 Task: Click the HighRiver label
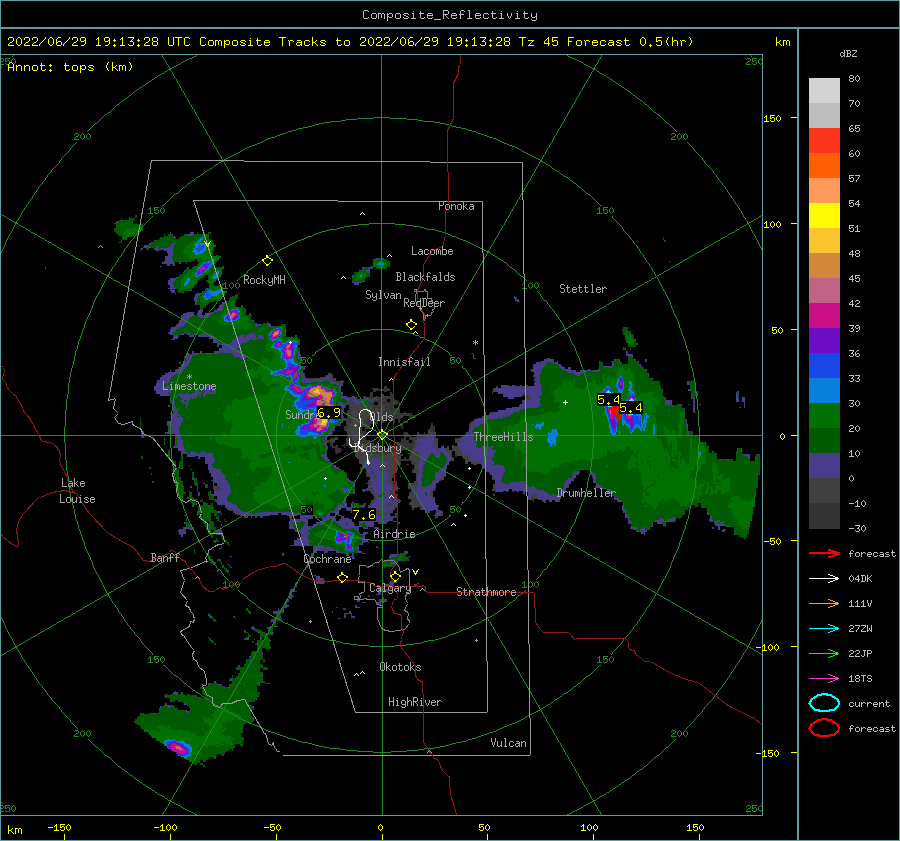pyautogui.click(x=415, y=702)
